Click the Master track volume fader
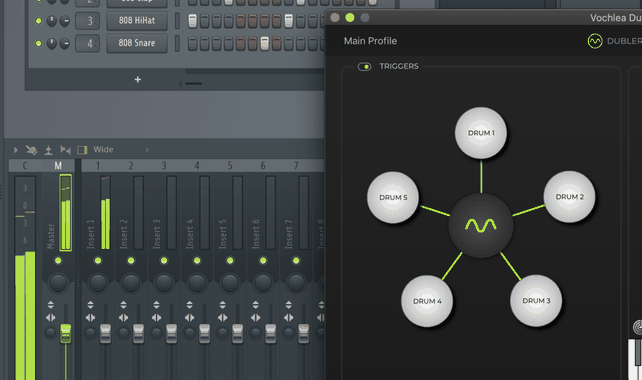This screenshot has height=380, width=642. click(x=66, y=333)
